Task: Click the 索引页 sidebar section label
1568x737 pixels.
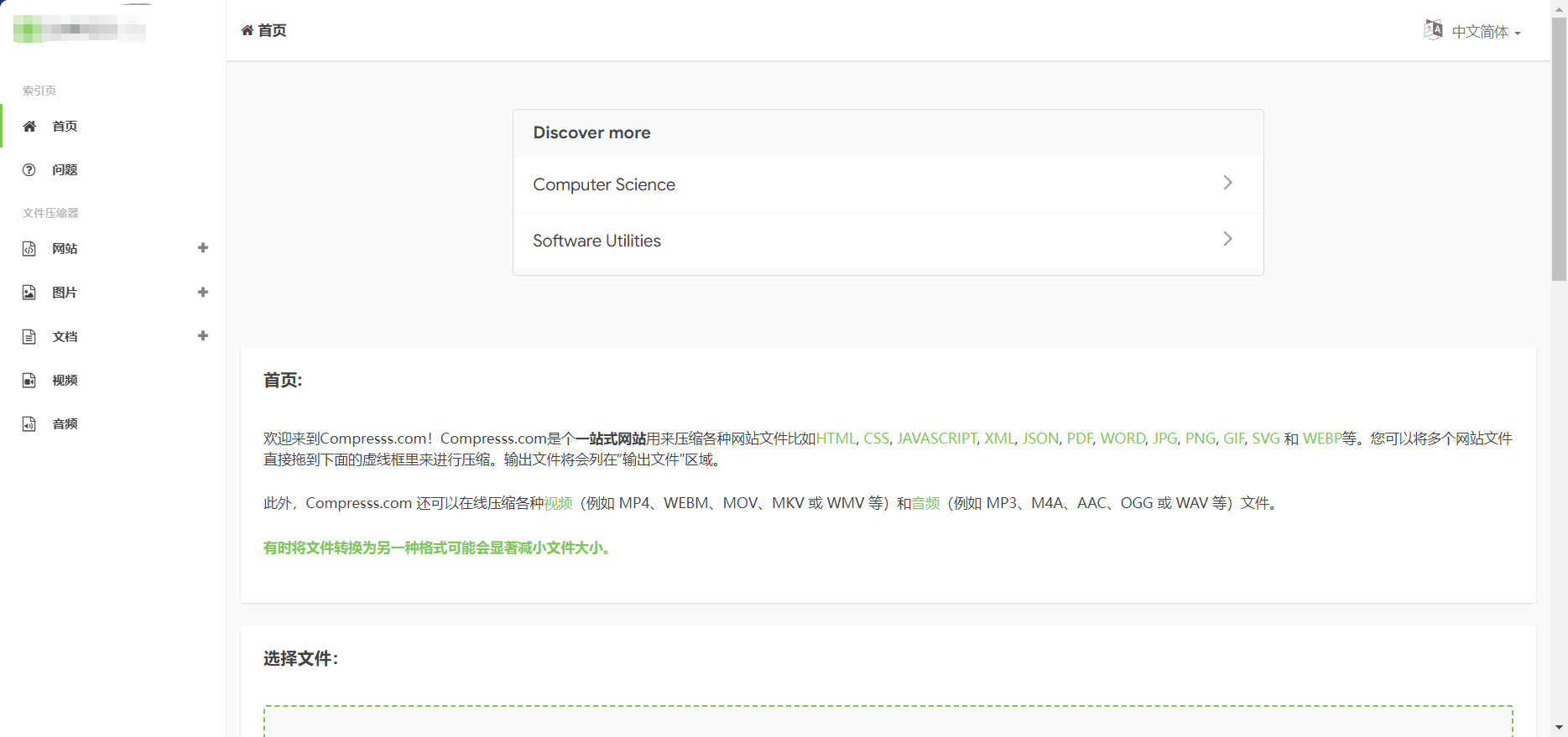Action: tap(39, 91)
